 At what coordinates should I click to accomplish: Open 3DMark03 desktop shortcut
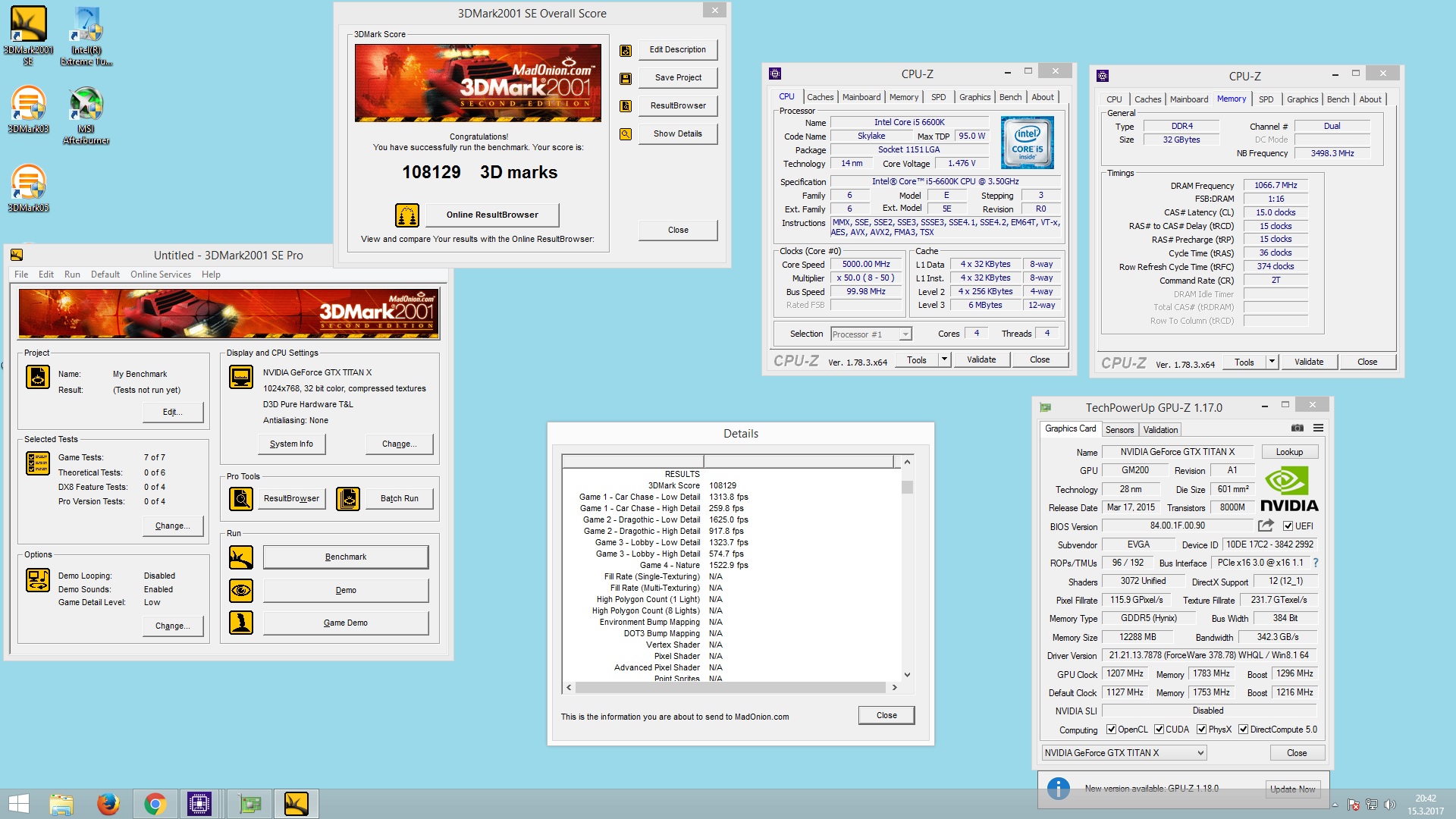[28, 109]
